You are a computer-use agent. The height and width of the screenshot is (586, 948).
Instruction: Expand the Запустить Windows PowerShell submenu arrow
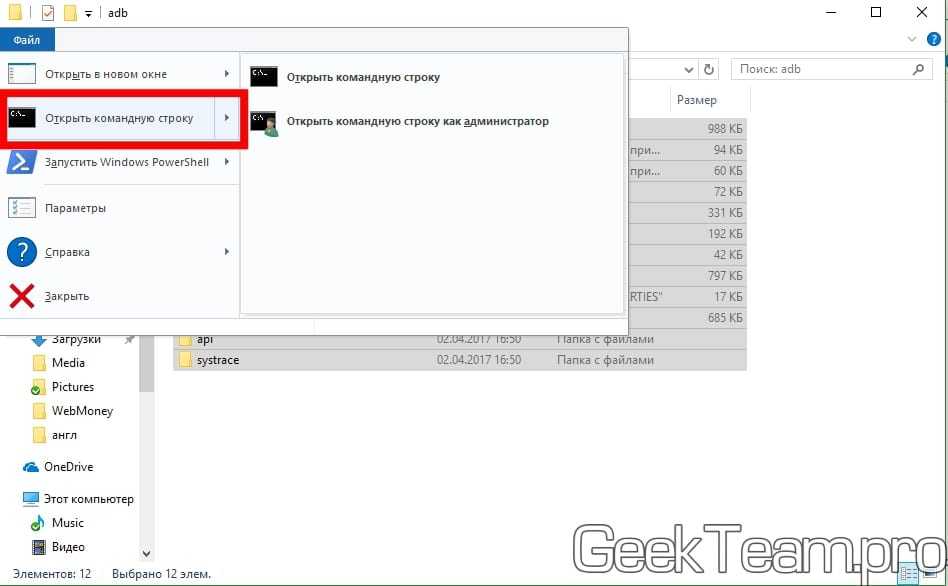tap(227, 162)
